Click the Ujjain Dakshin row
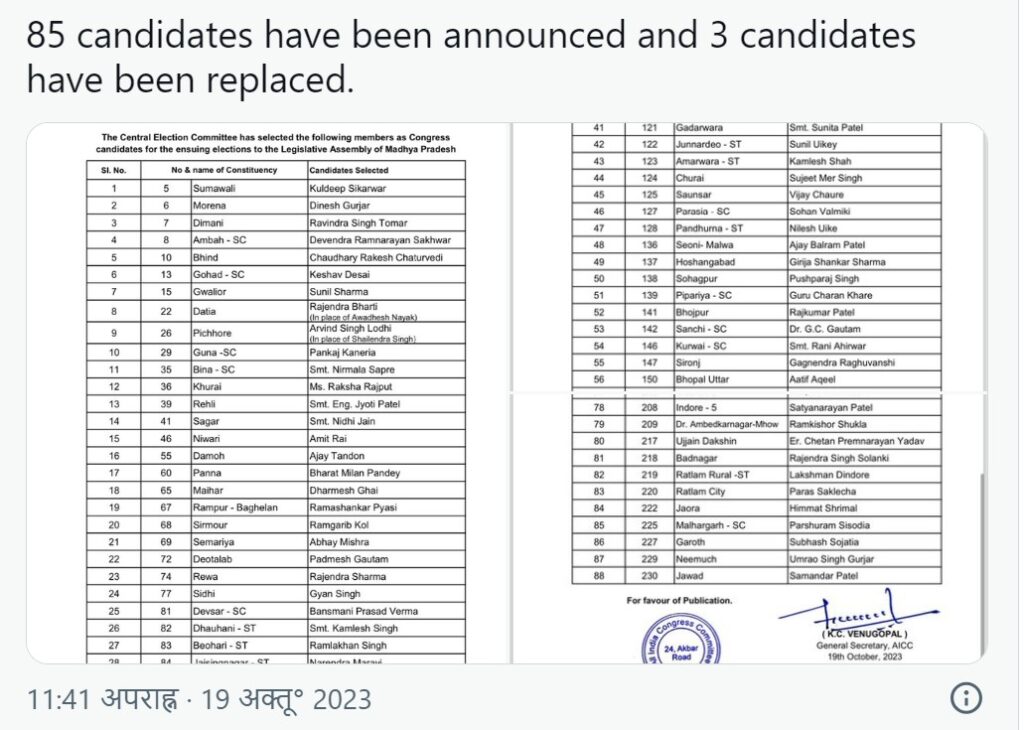 (x=756, y=441)
